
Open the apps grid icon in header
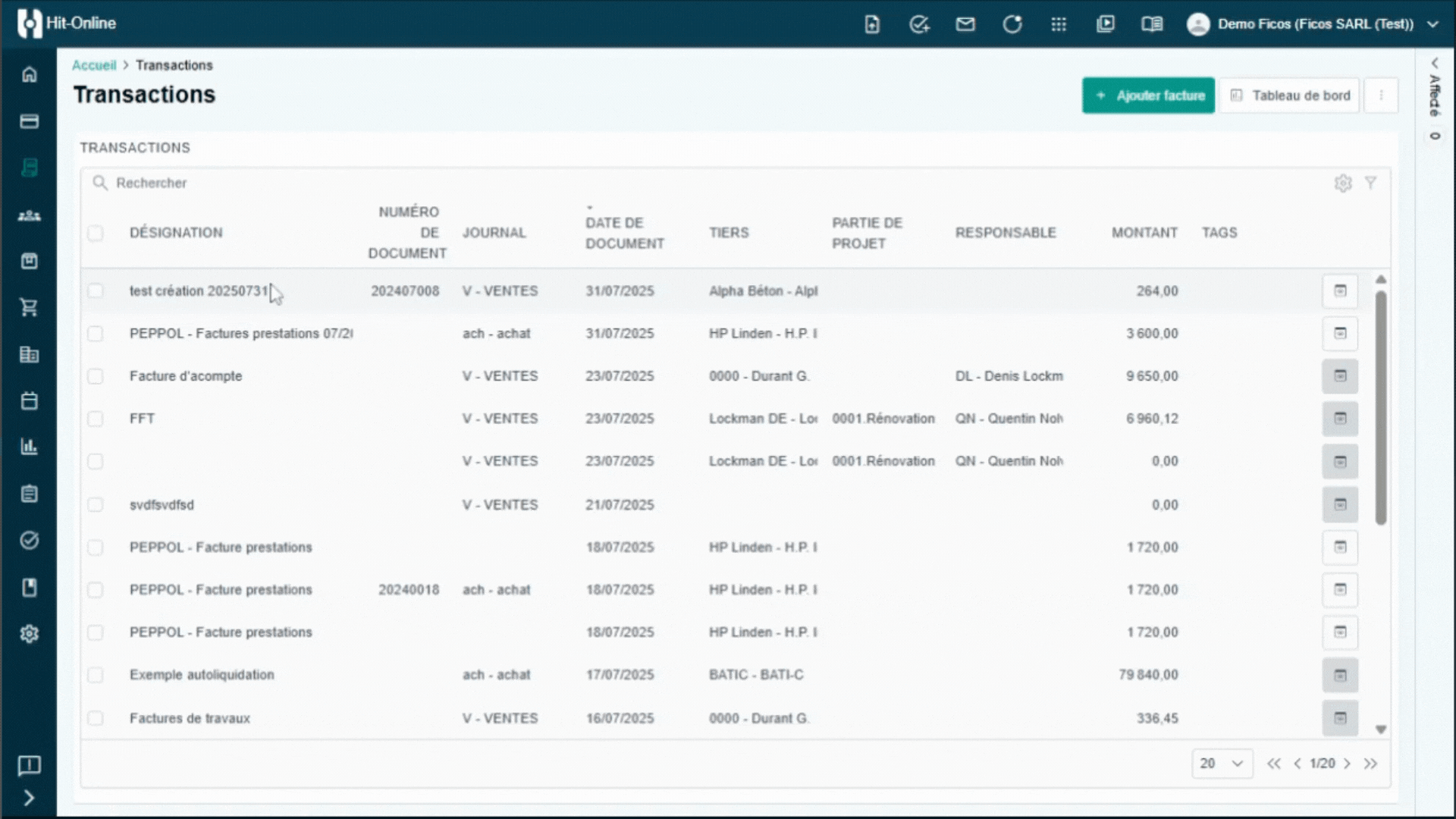(1059, 24)
